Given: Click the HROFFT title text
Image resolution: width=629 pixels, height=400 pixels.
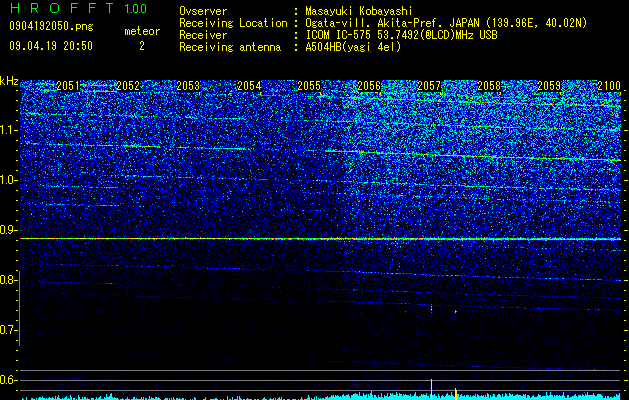Looking at the screenshot, I should click(x=62, y=8).
